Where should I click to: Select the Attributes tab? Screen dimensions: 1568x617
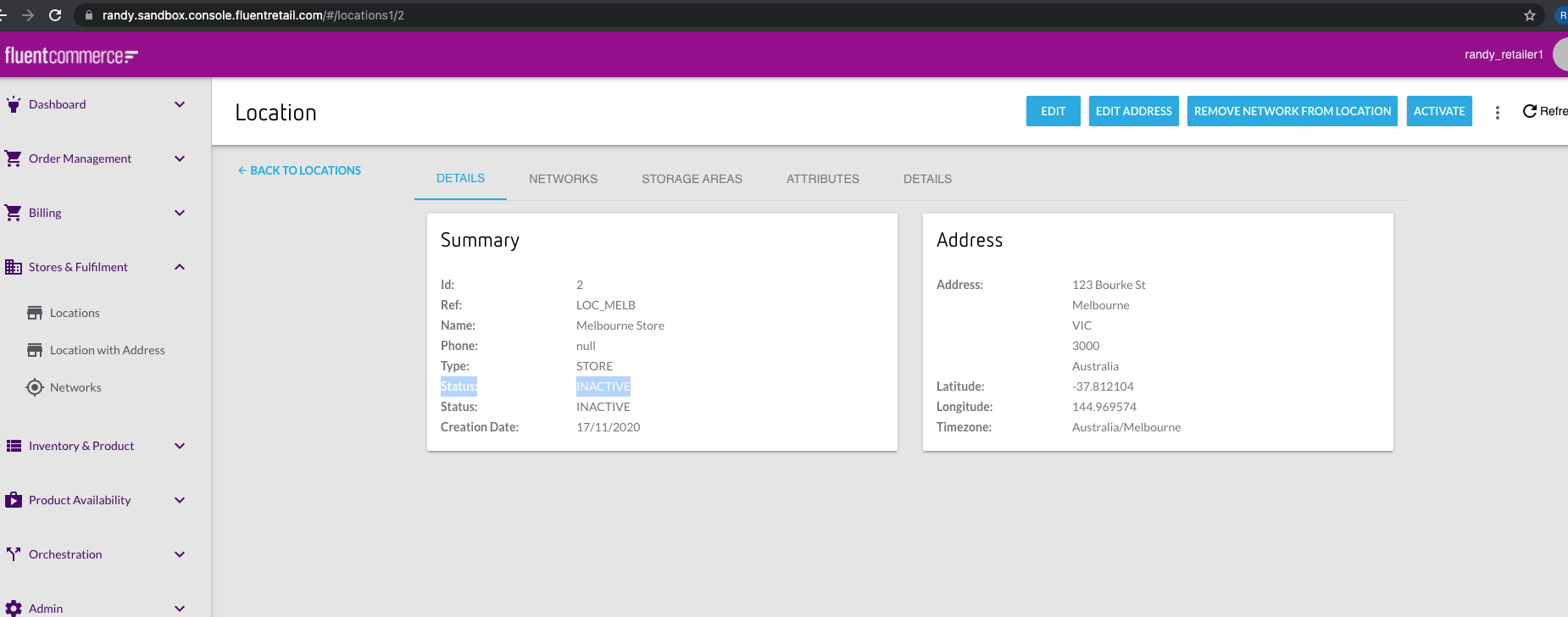[822, 179]
